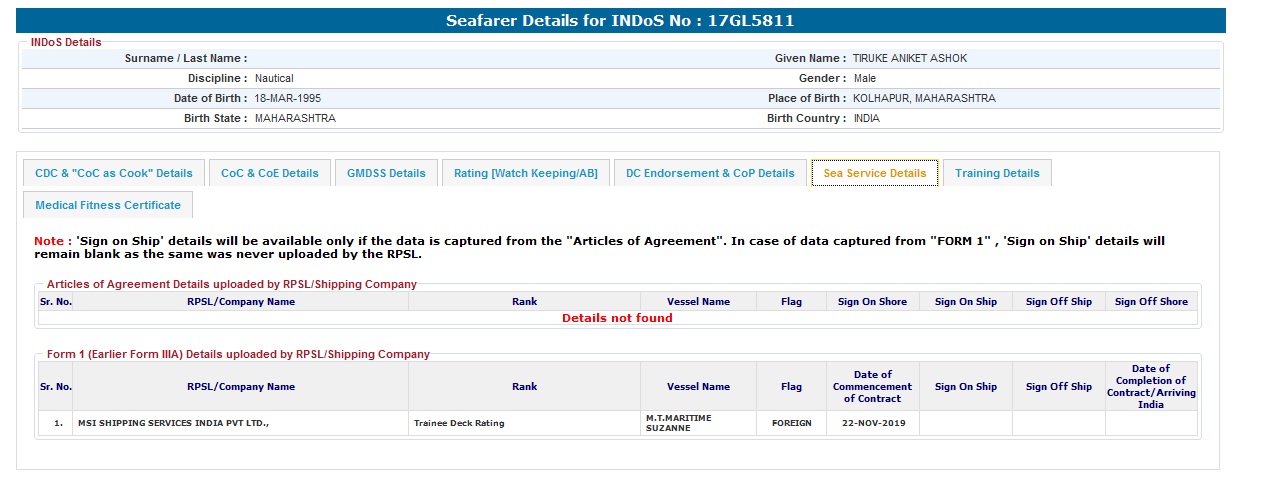Viewport: 1261px width, 484px height.
Task: Select the GMDSS Details tab
Action: 386,173
